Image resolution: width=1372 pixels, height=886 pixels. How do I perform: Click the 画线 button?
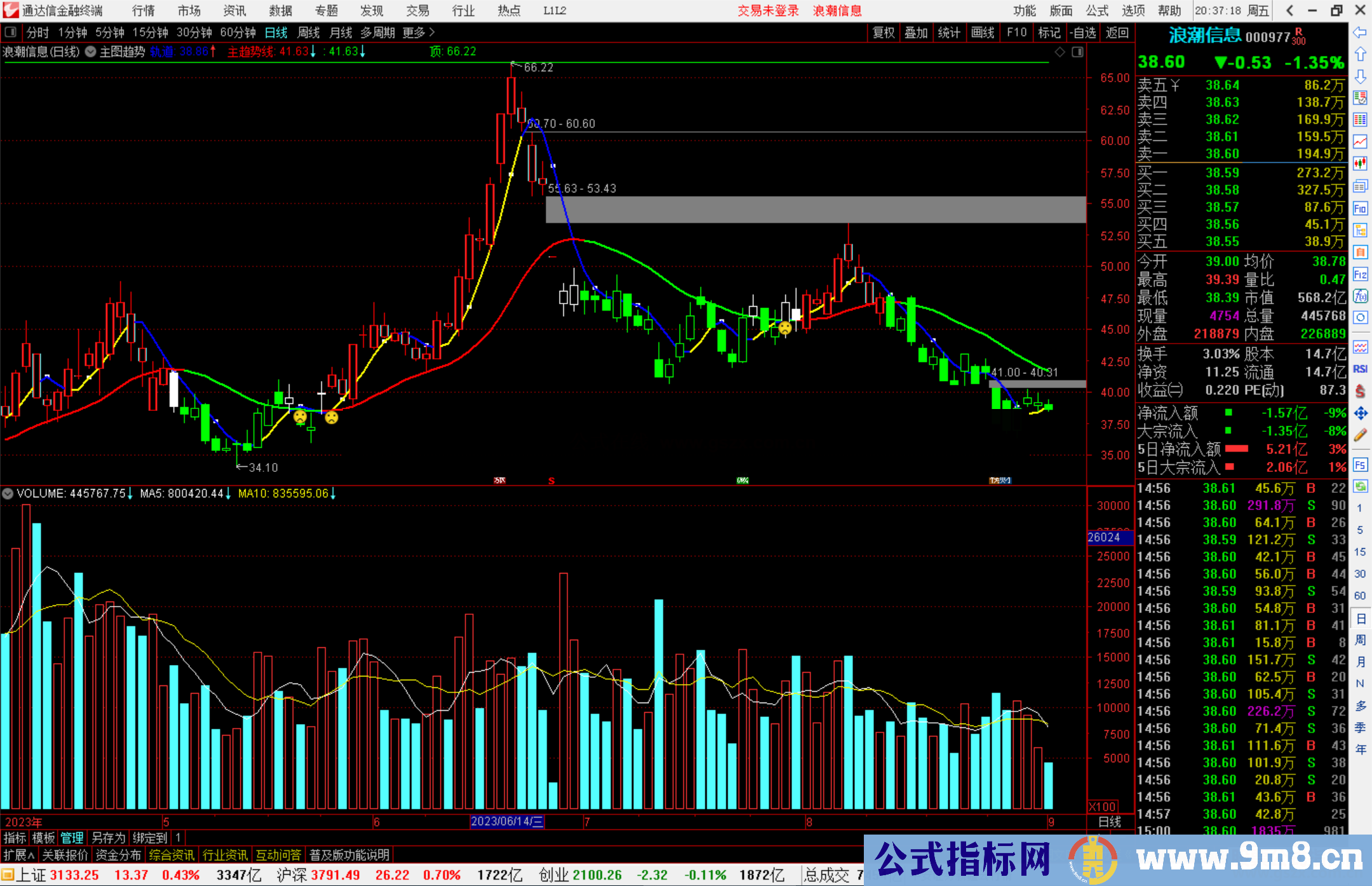pos(983,32)
